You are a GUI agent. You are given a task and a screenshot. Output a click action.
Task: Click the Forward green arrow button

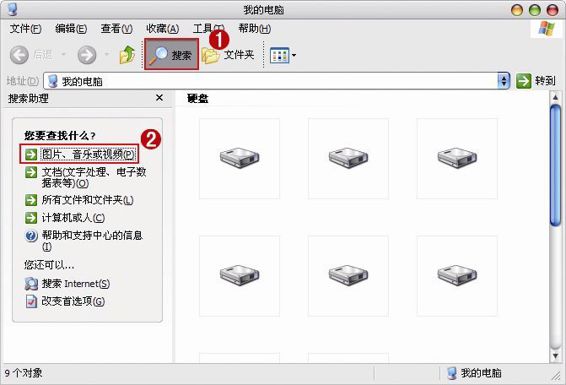click(x=87, y=55)
